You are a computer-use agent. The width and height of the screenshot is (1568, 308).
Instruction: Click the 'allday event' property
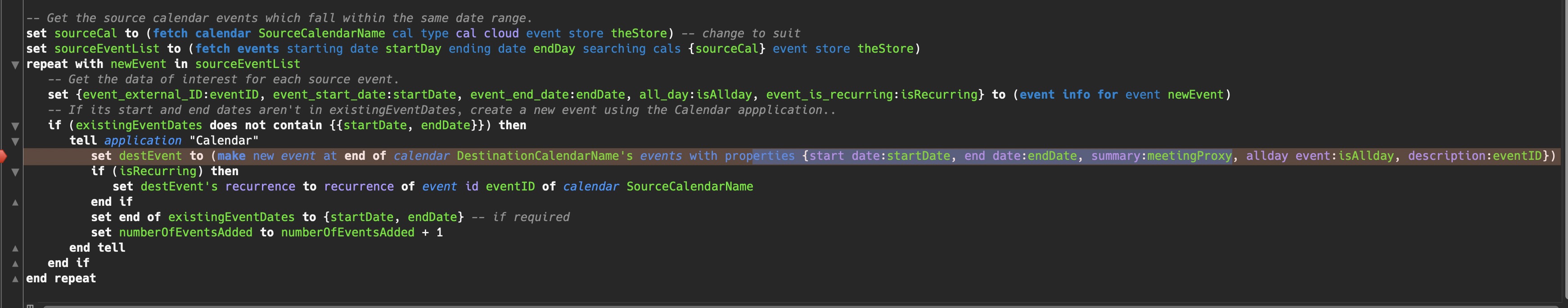(1288, 156)
